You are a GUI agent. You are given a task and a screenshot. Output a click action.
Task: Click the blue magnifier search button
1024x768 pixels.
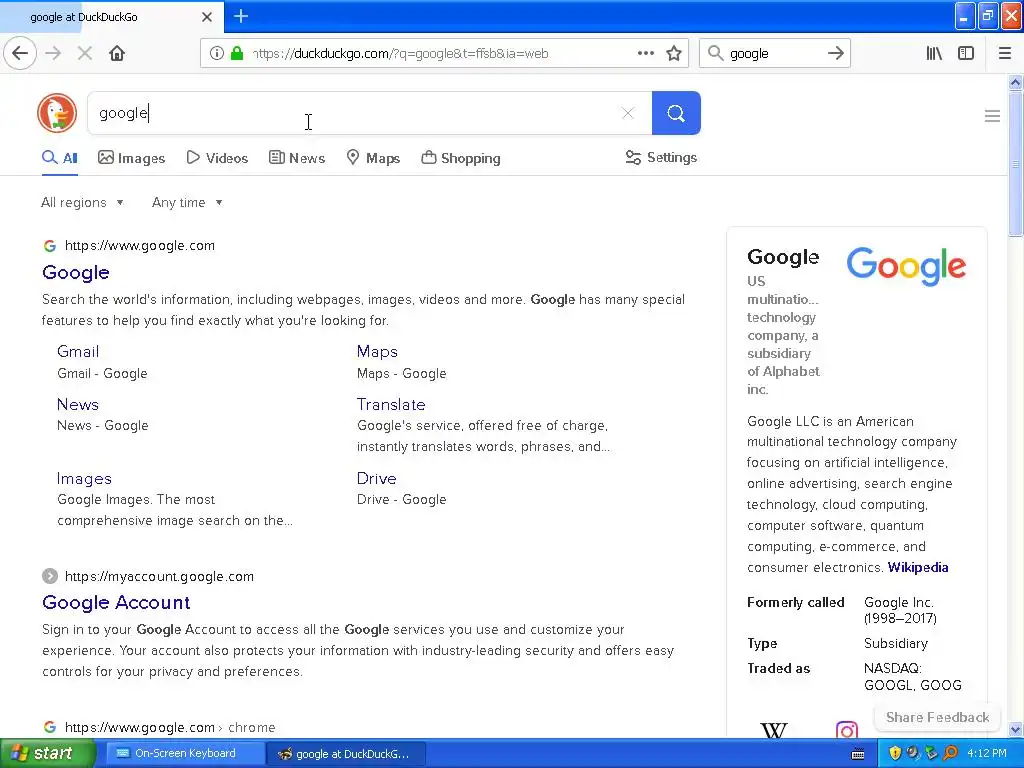coord(676,114)
